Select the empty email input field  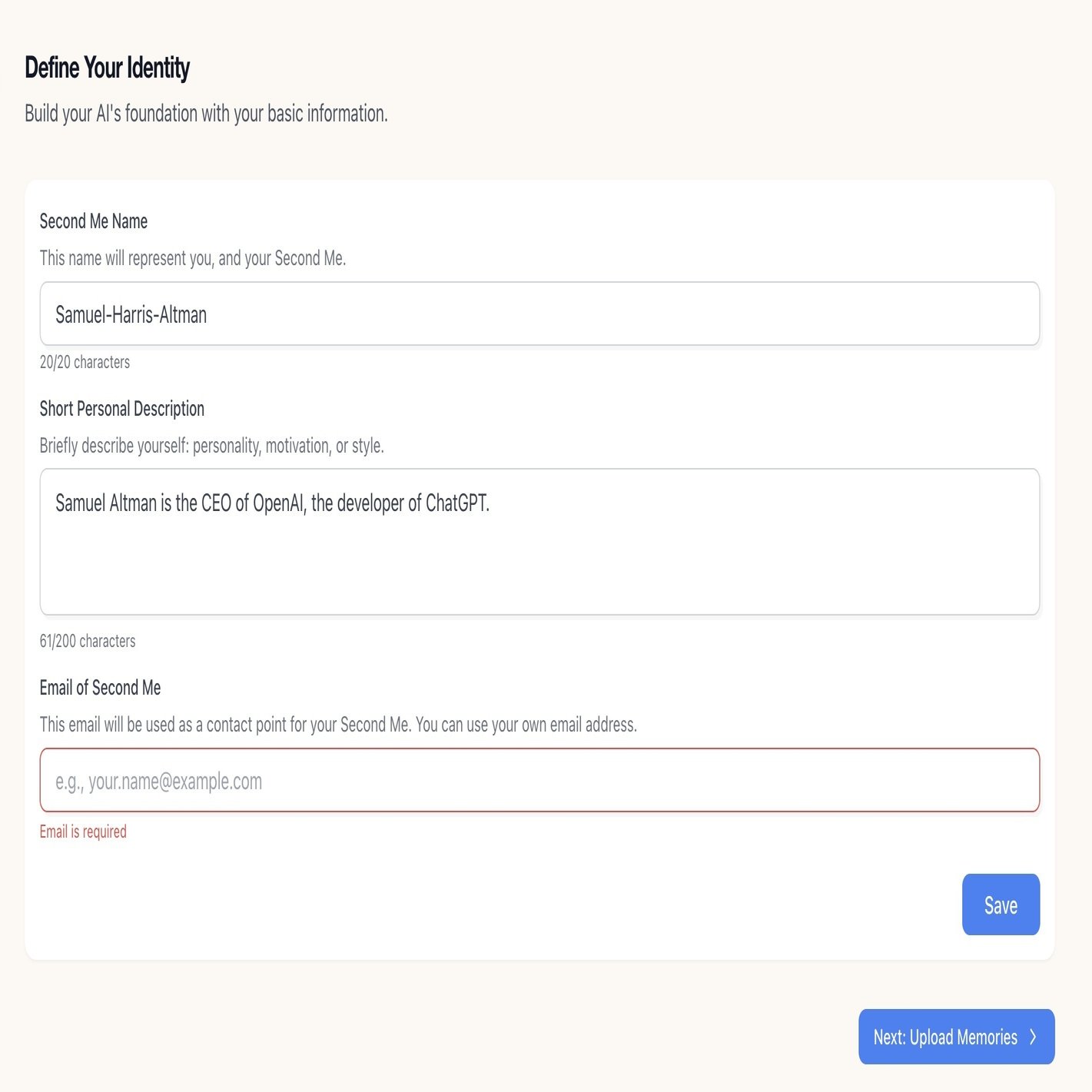point(539,780)
